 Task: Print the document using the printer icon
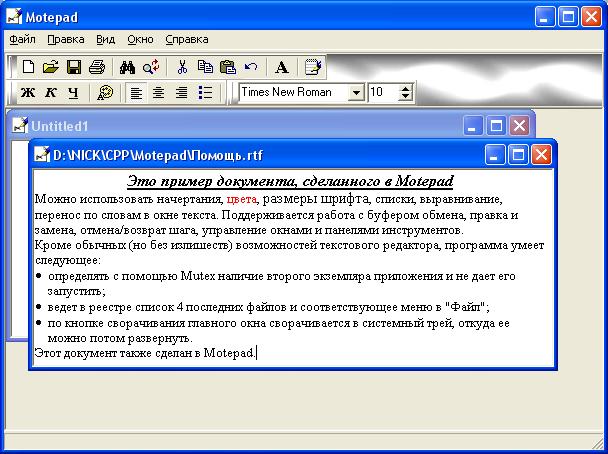[97, 67]
